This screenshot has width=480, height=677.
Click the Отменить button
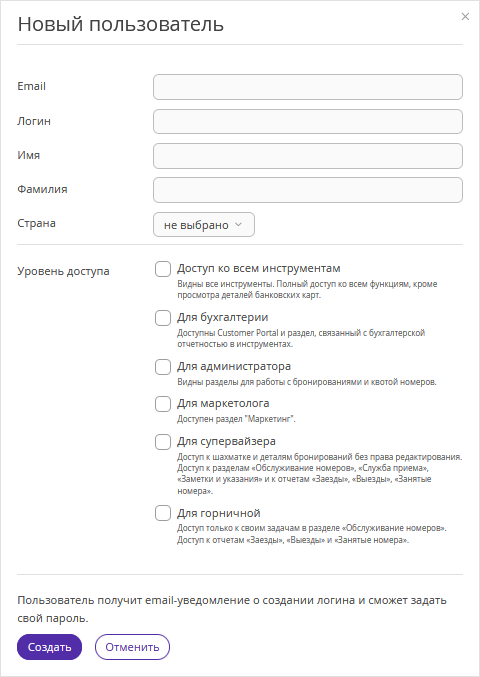click(132, 647)
